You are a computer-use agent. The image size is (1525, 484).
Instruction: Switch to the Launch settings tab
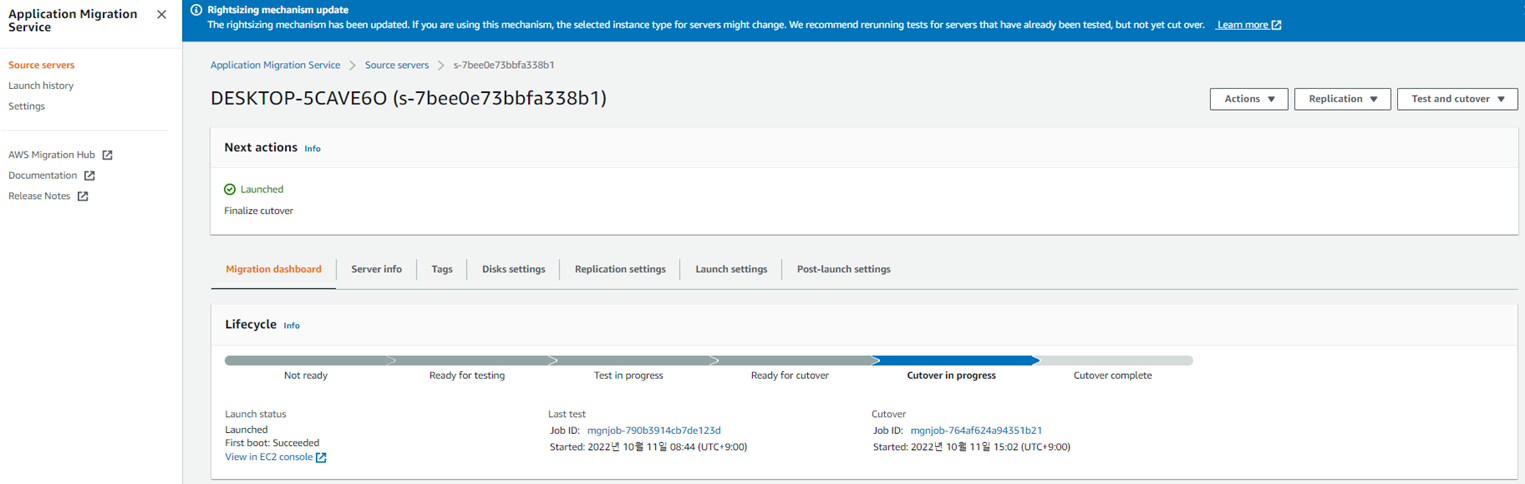tap(731, 269)
